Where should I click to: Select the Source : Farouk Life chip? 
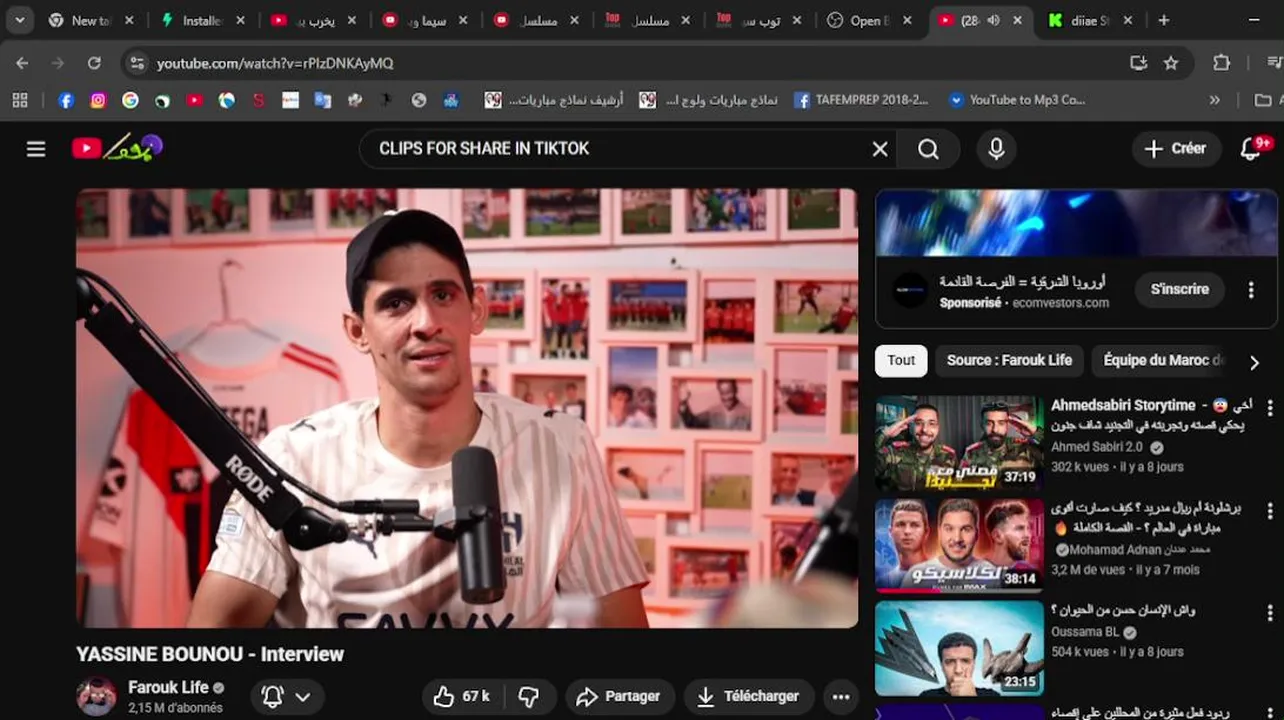coord(1009,361)
